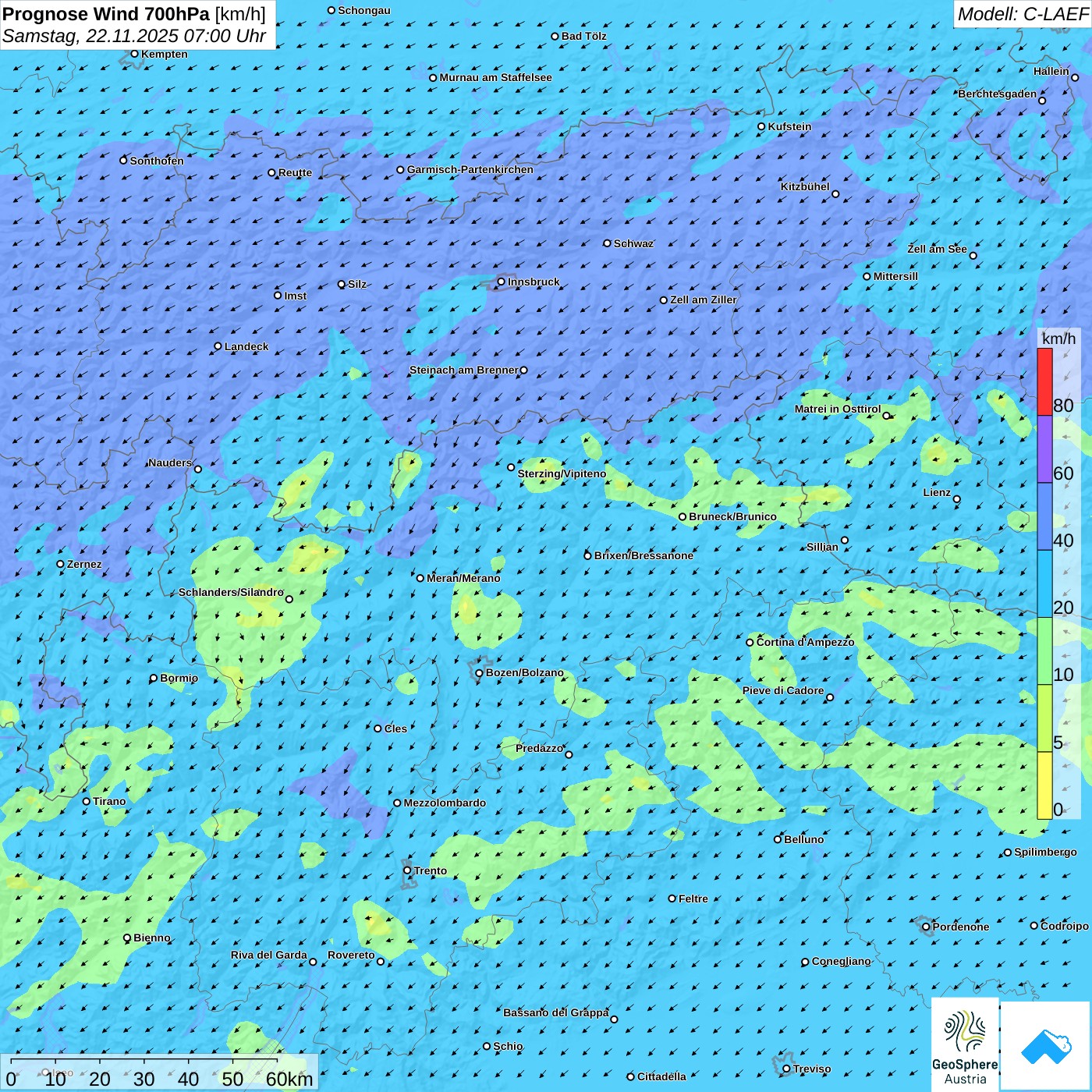Click the "Meran/Merano" label
The image size is (1092, 1092).
pos(463,578)
